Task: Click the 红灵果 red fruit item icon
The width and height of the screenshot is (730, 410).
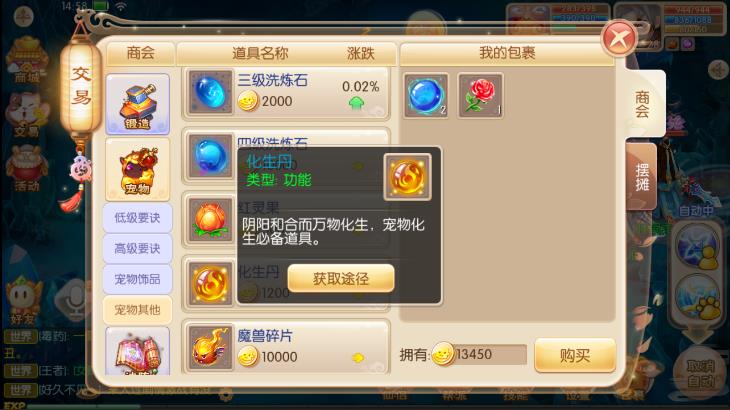Action: (210, 220)
